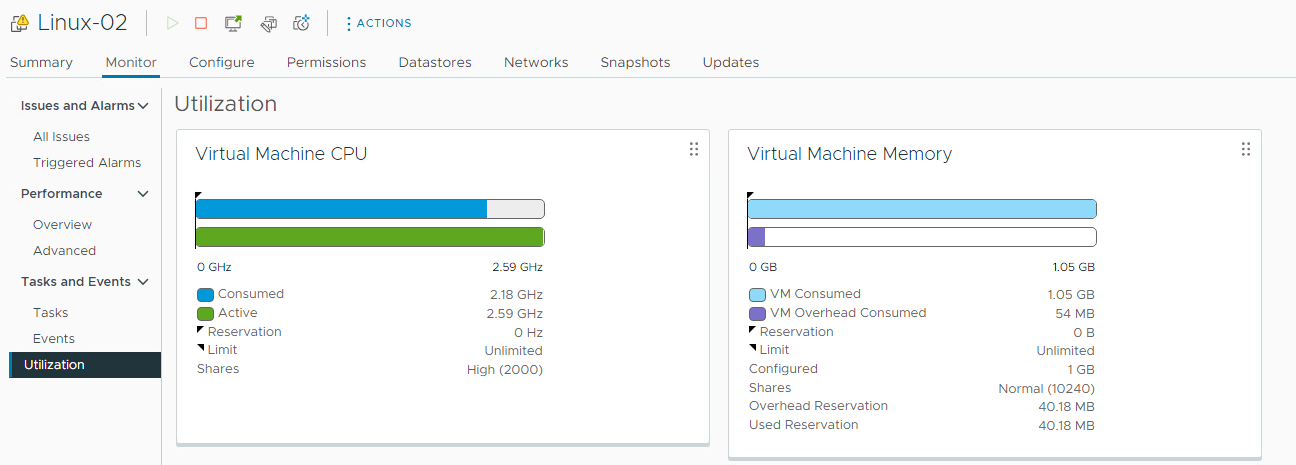1296x465 pixels.
Task: Click the Virtual Machine Memory title
Action: tap(849, 154)
